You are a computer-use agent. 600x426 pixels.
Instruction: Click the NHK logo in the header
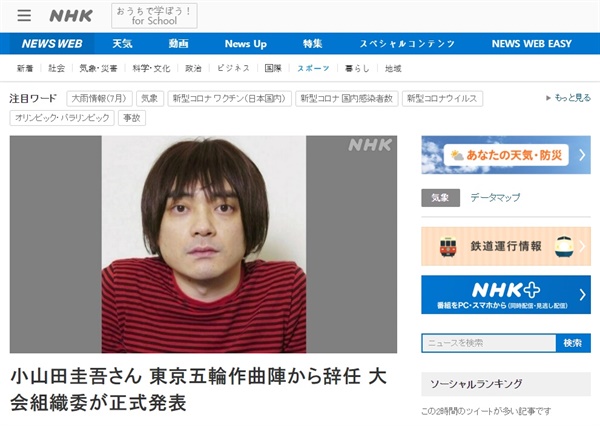click(x=71, y=16)
